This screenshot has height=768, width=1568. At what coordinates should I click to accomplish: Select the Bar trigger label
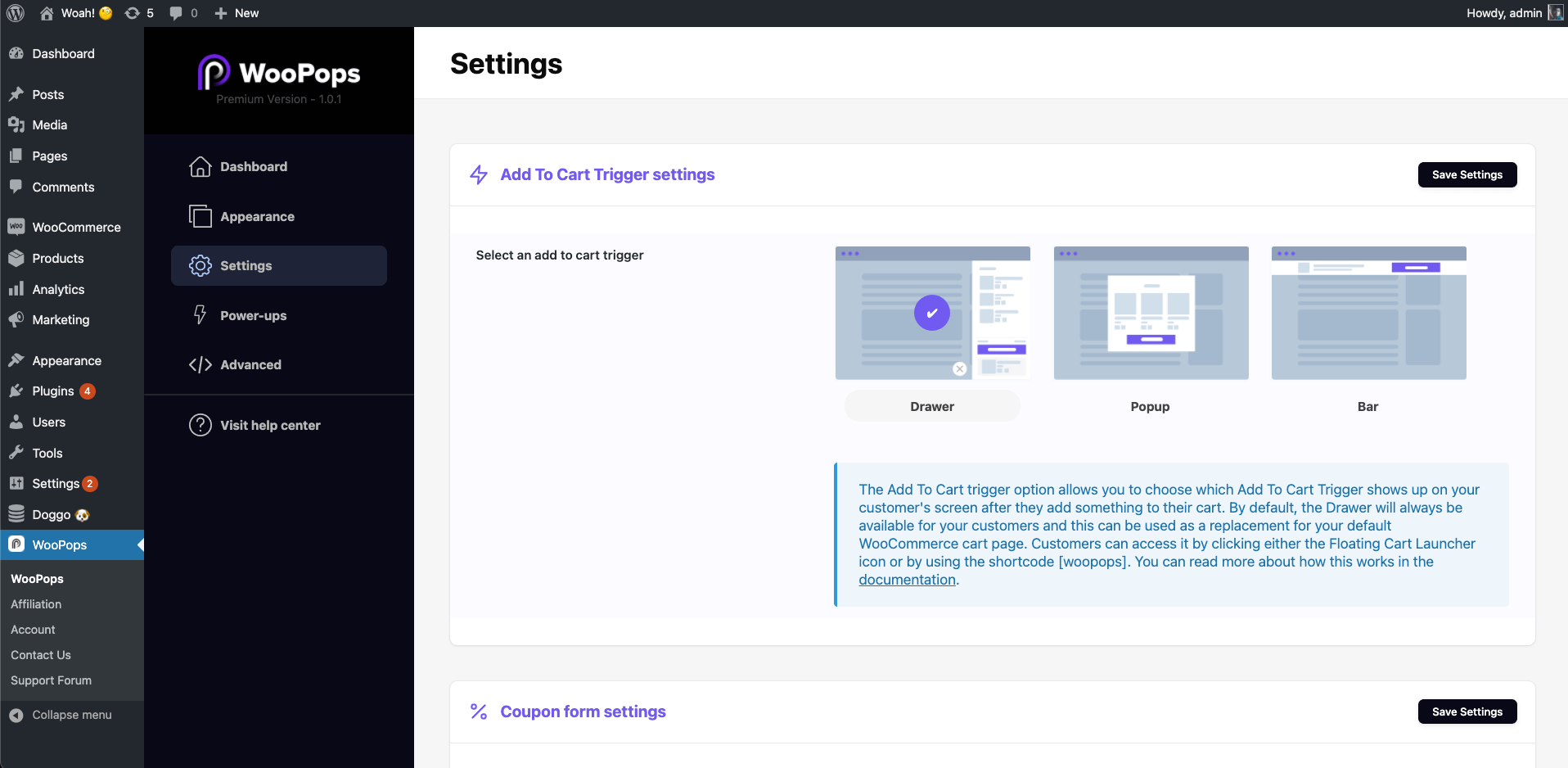(x=1367, y=406)
